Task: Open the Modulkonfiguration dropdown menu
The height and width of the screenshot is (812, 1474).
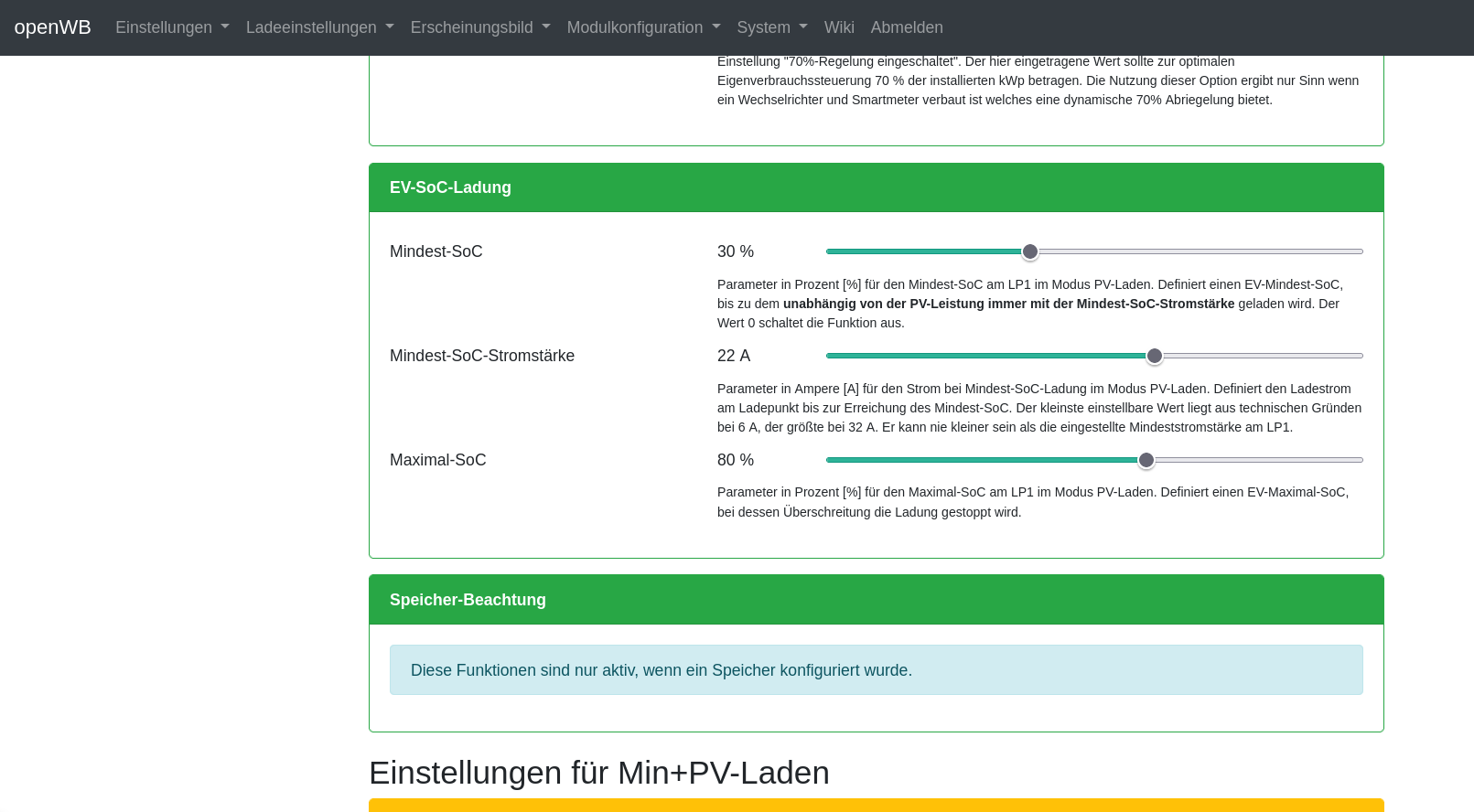Action: pos(643,27)
